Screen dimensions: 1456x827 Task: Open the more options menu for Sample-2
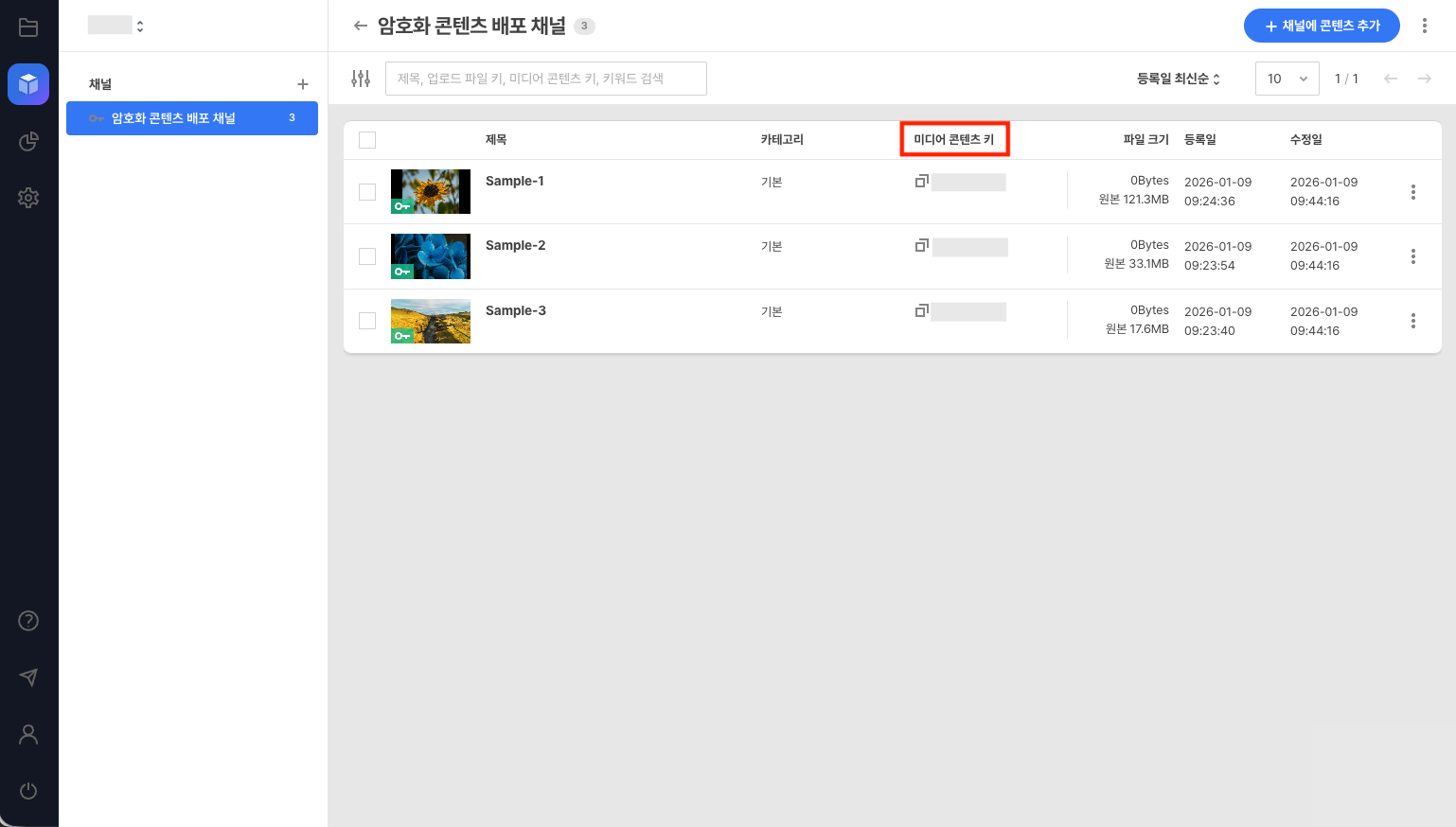(x=1412, y=256)
